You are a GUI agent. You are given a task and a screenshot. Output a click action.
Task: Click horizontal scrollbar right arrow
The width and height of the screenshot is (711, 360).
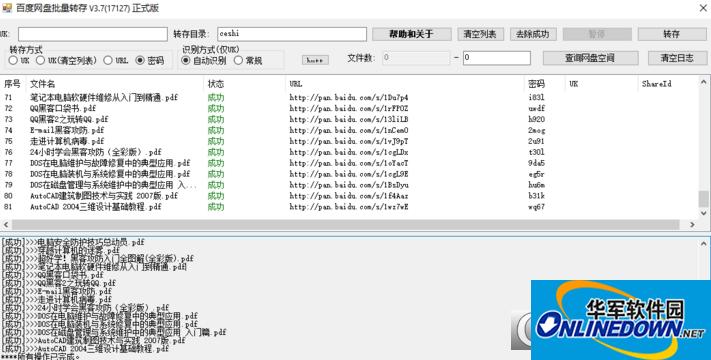pyautogui.click(x=692, y=224)
